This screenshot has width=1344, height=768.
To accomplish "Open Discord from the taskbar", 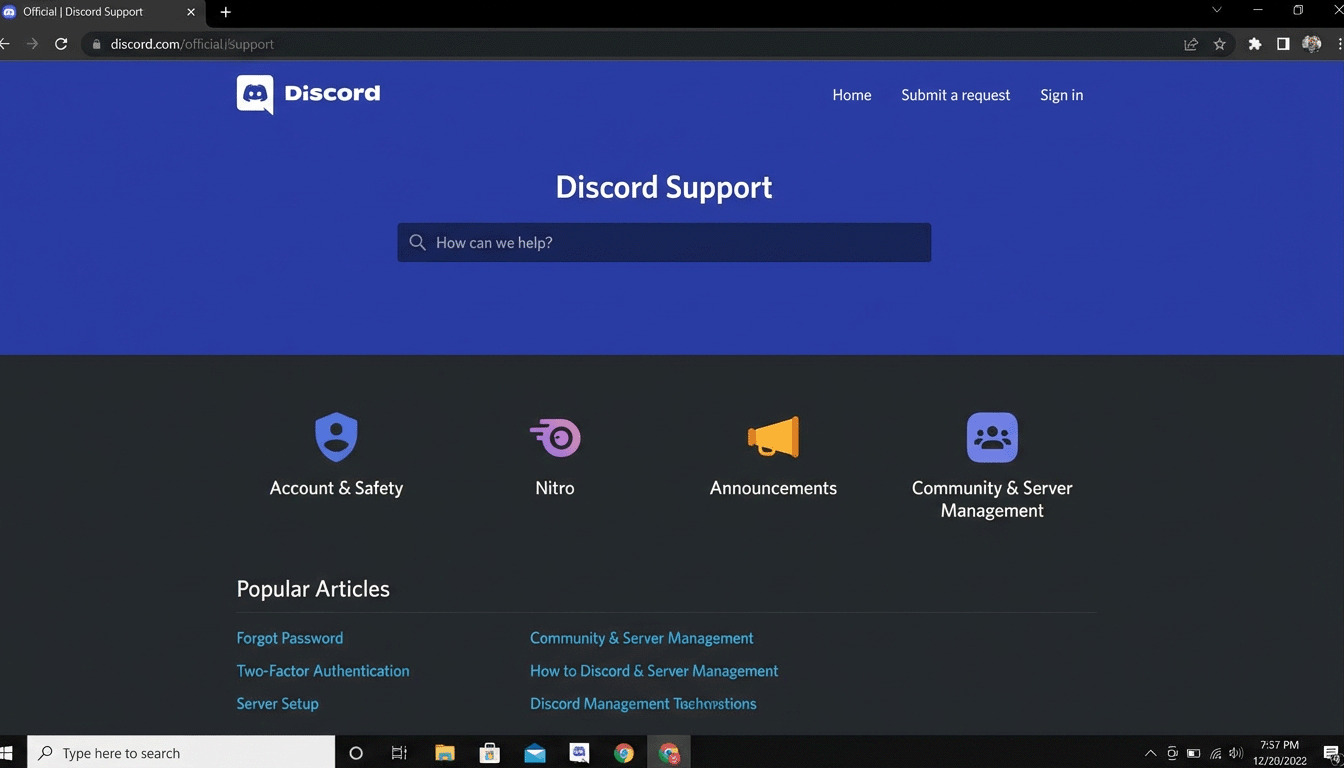I will point(579,752).
